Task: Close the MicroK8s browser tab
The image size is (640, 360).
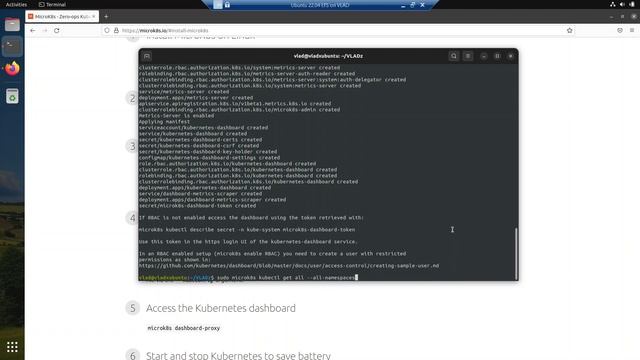Action: click(x=93, y=16)
